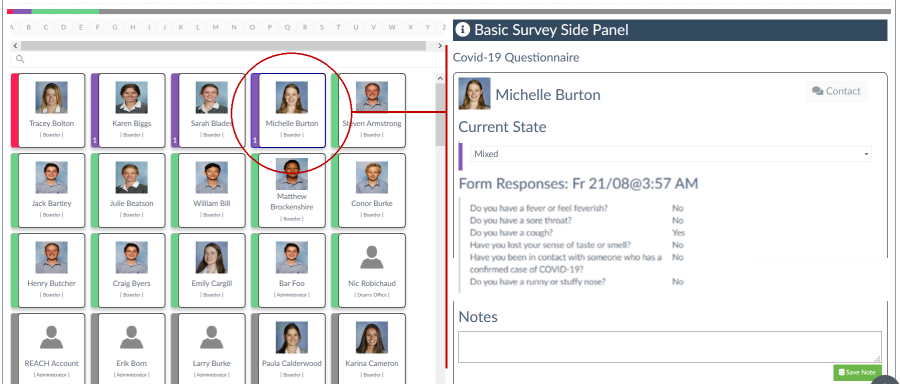
Task: Save the note with Save Note button
Action: coord(858,373)
